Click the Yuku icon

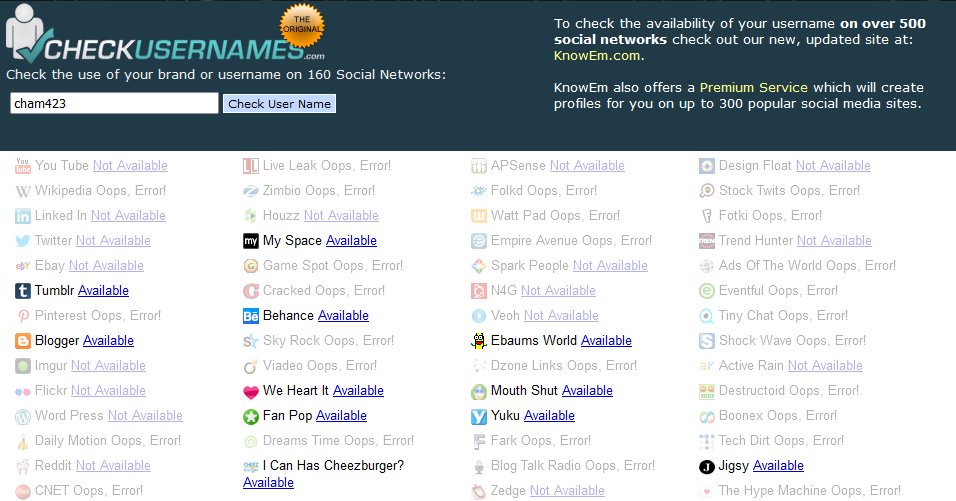click(x=479, y=416)
